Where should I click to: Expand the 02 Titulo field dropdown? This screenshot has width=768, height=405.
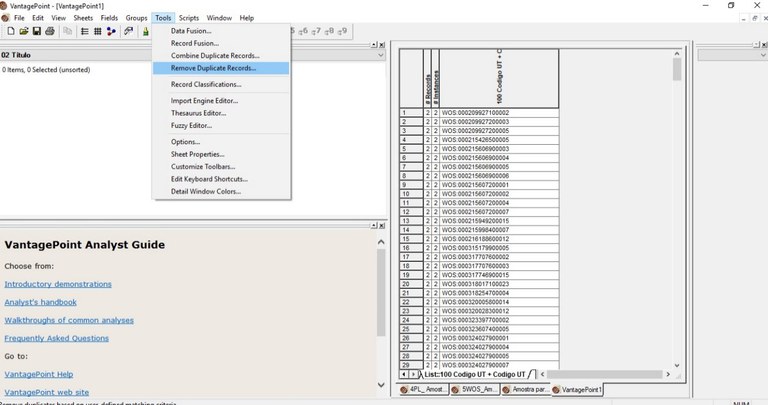(x=381, y=55)
